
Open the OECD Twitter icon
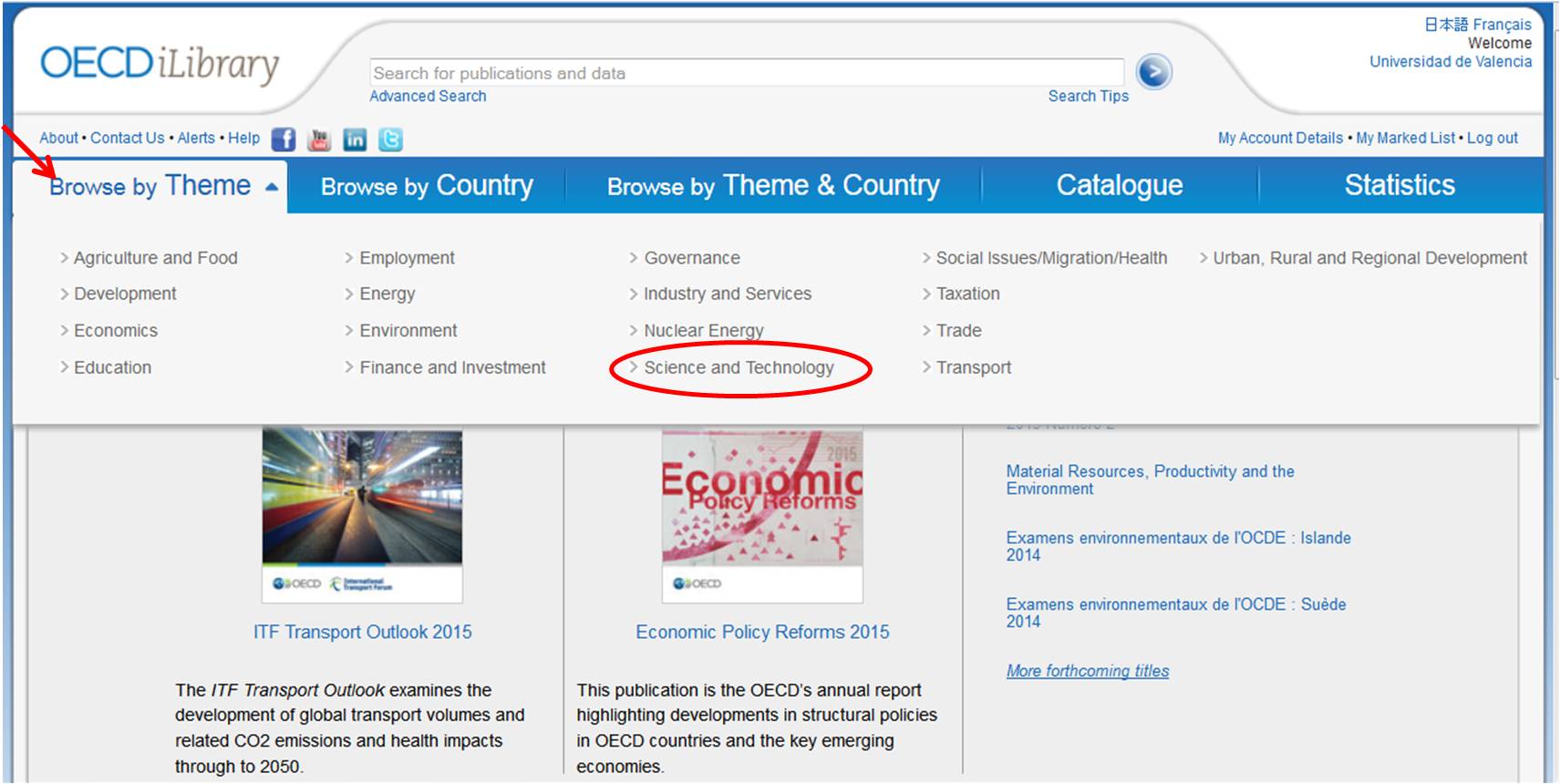[x=390, y=139]
